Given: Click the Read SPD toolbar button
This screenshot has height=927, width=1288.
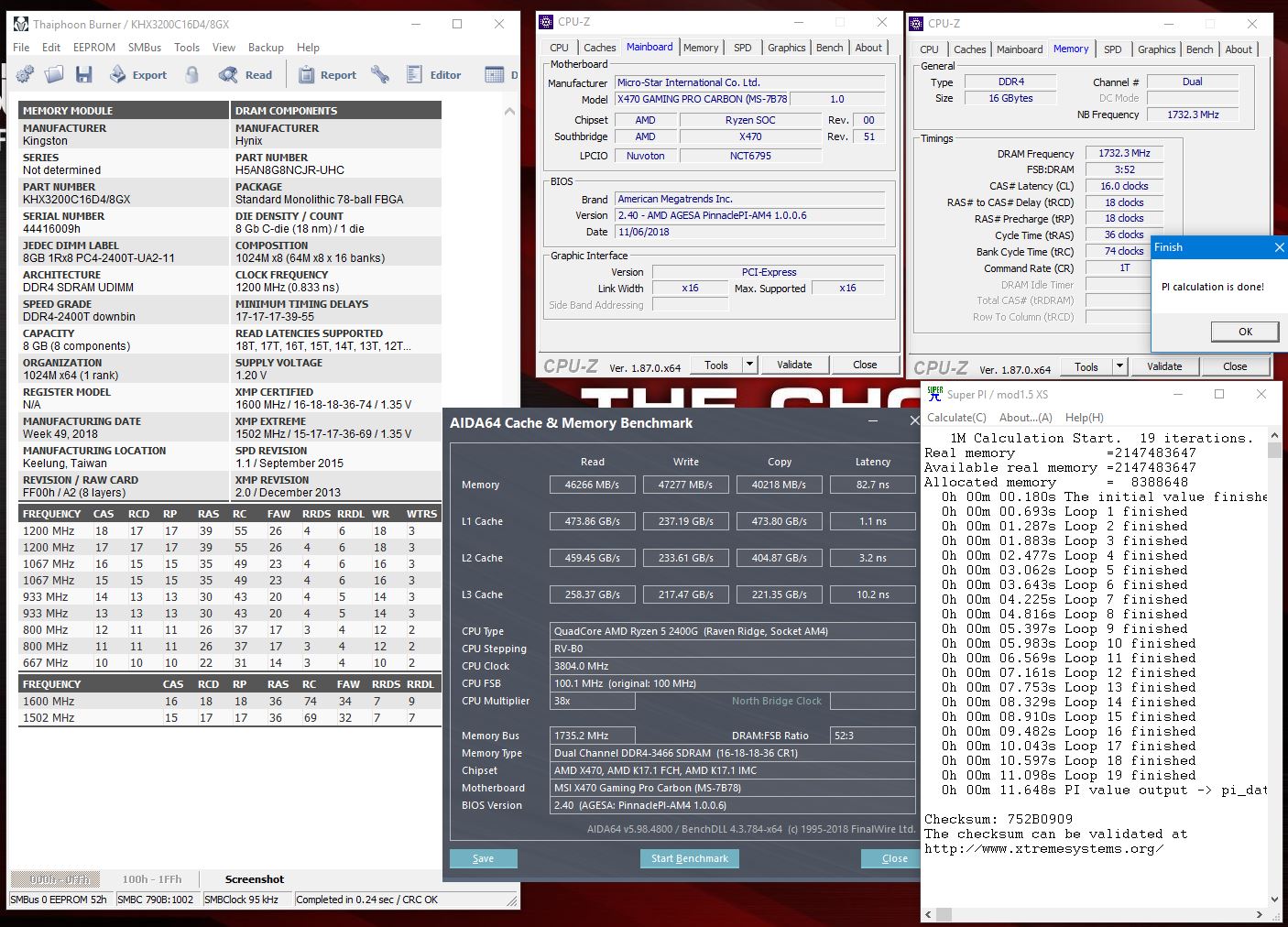Looking at the screenshot, I should pos(246,75).
